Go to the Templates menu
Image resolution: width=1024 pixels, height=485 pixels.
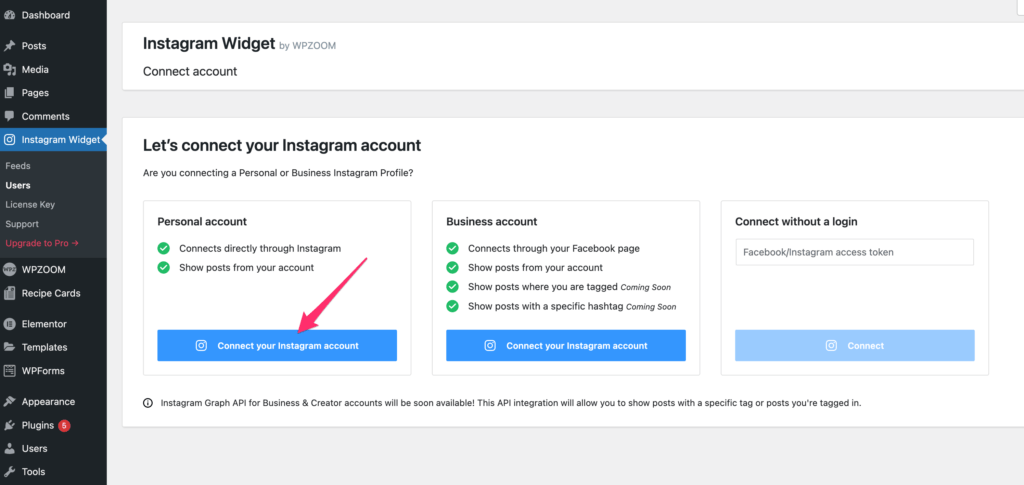45,347
